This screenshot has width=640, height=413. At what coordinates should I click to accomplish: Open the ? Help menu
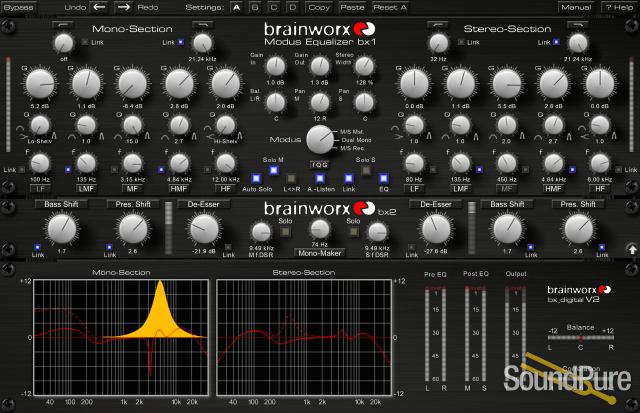tap(619, 7)
